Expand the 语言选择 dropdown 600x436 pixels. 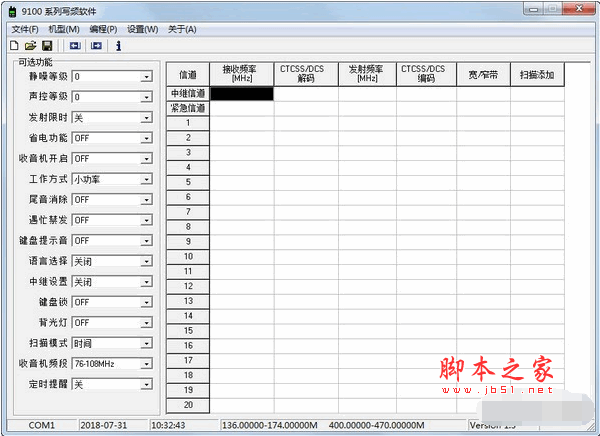(146, 261)
